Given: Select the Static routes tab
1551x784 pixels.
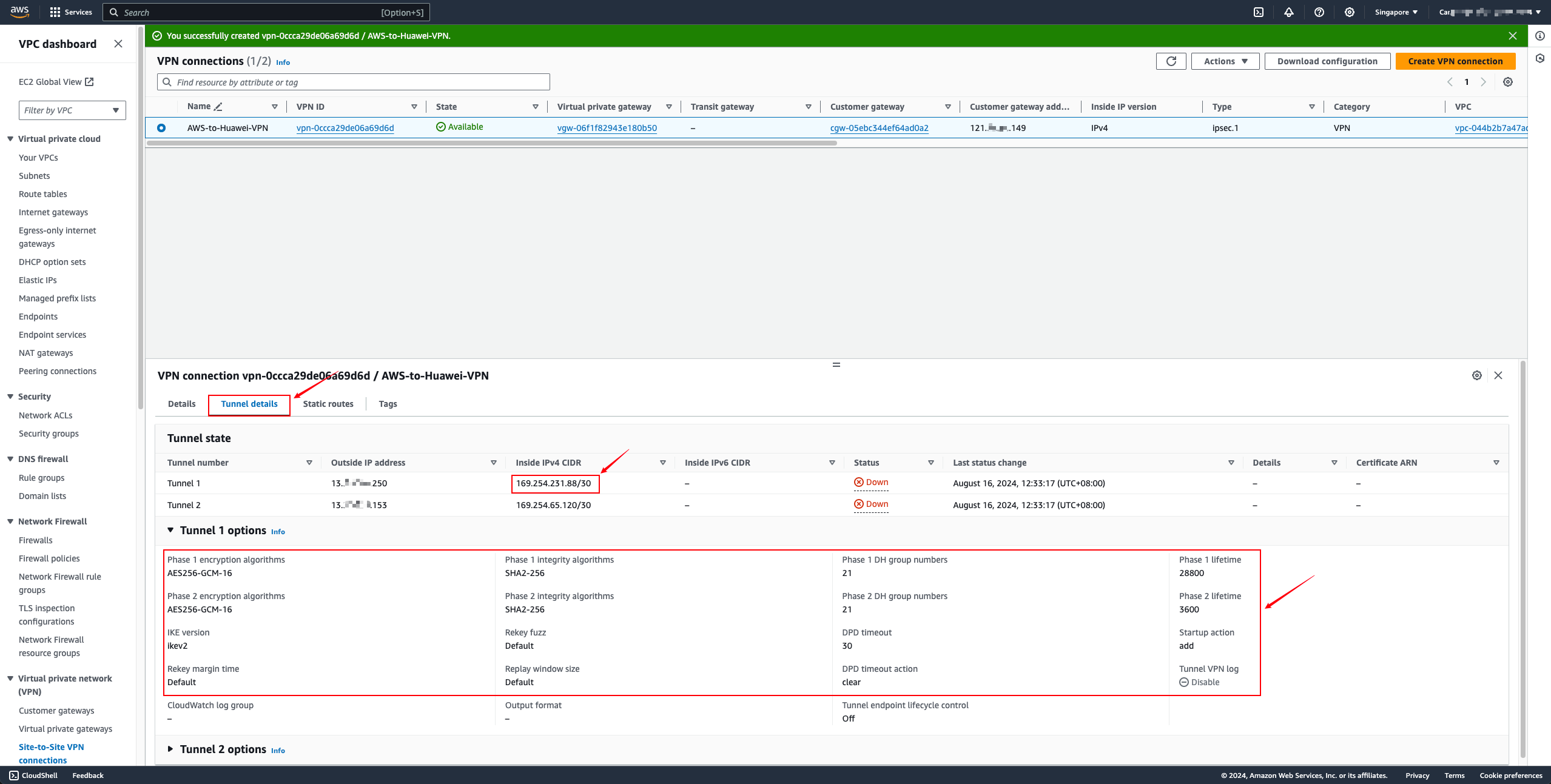Looking at the screenshot, I should (x=328, y=403).
